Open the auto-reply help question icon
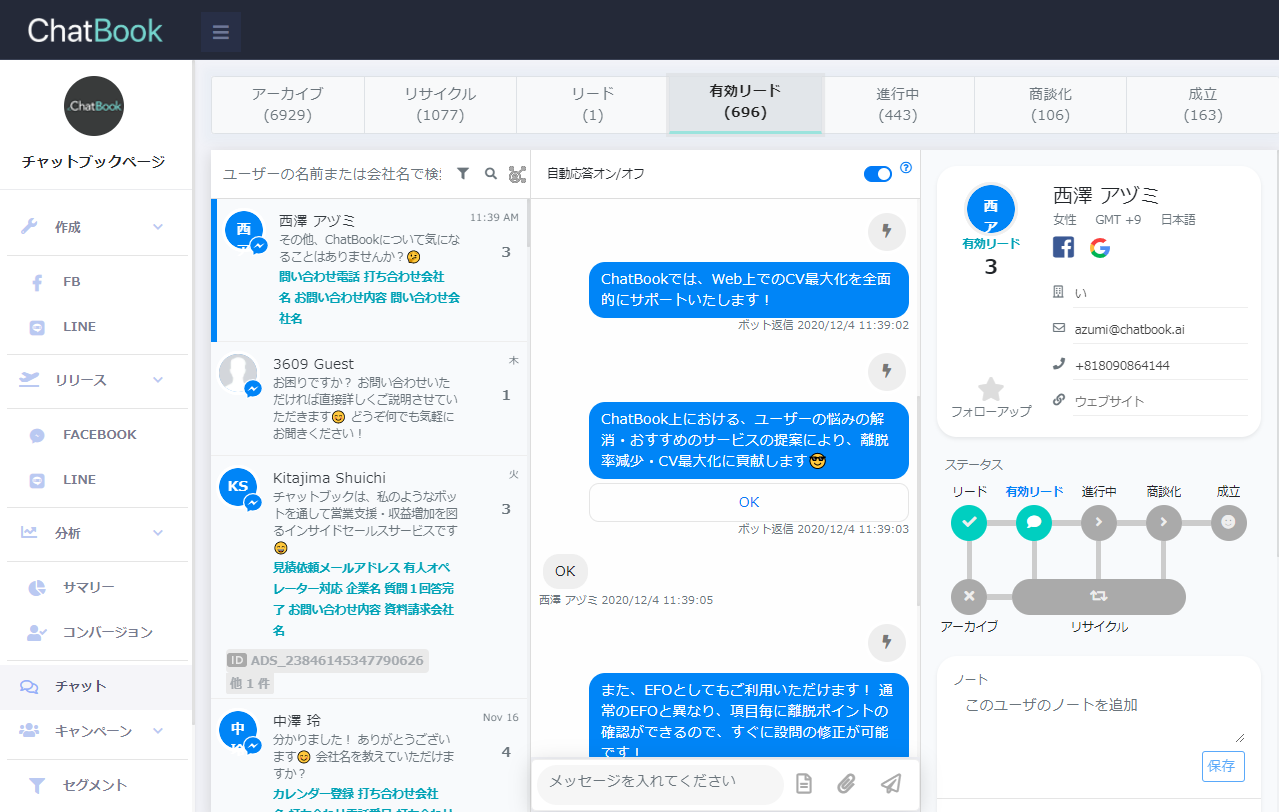 pyautogui.click(x=906, y=167)
